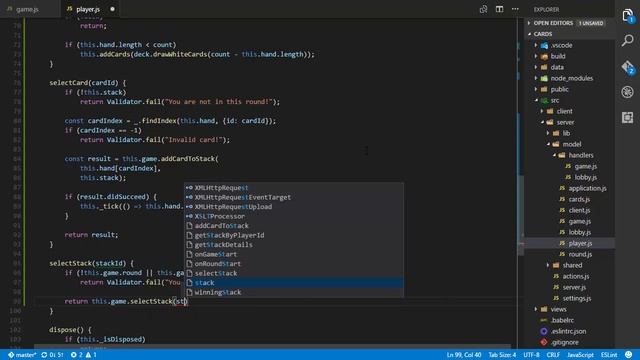Screen dimensions: 640x360
Task: Open the .eslintrc.json file
Action: point(568,331)
